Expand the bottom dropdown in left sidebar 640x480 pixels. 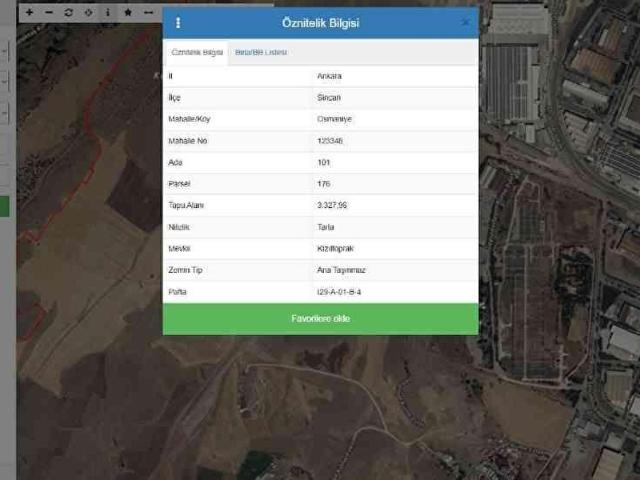tap(4, 113)
